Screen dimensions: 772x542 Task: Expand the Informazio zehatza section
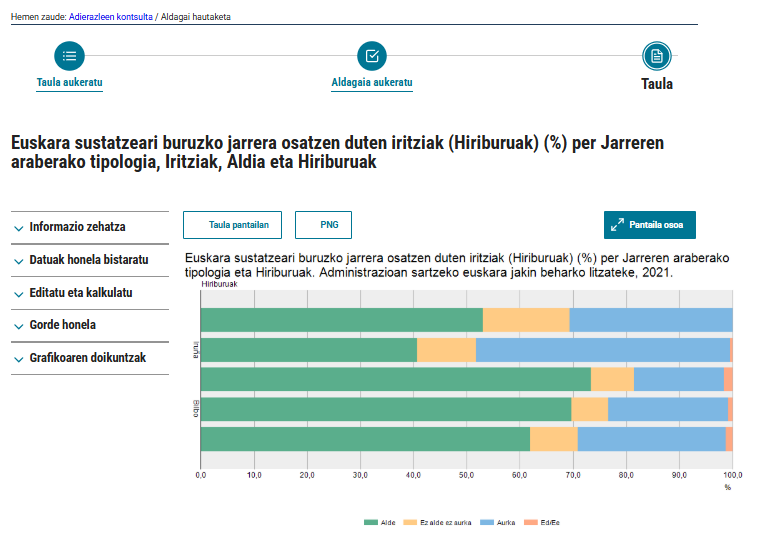[x=78, y=227]
